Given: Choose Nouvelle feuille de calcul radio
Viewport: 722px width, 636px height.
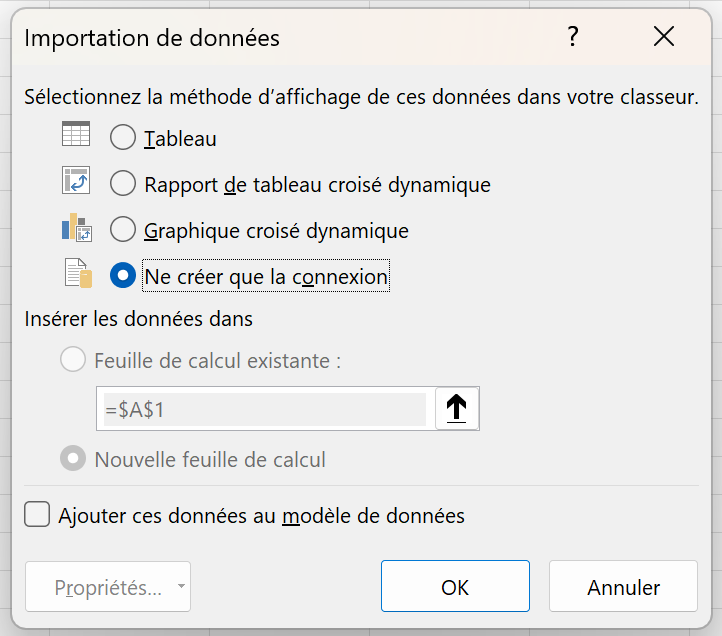Looking at the screenshot, I should 73,458.
